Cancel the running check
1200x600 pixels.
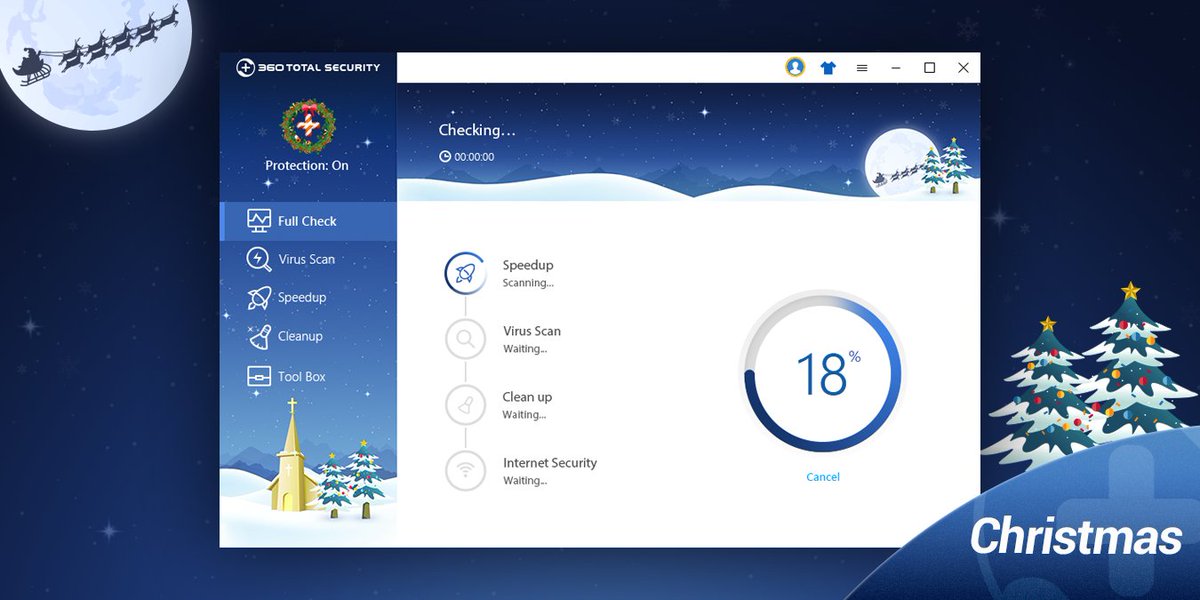[x=823, y=477]
